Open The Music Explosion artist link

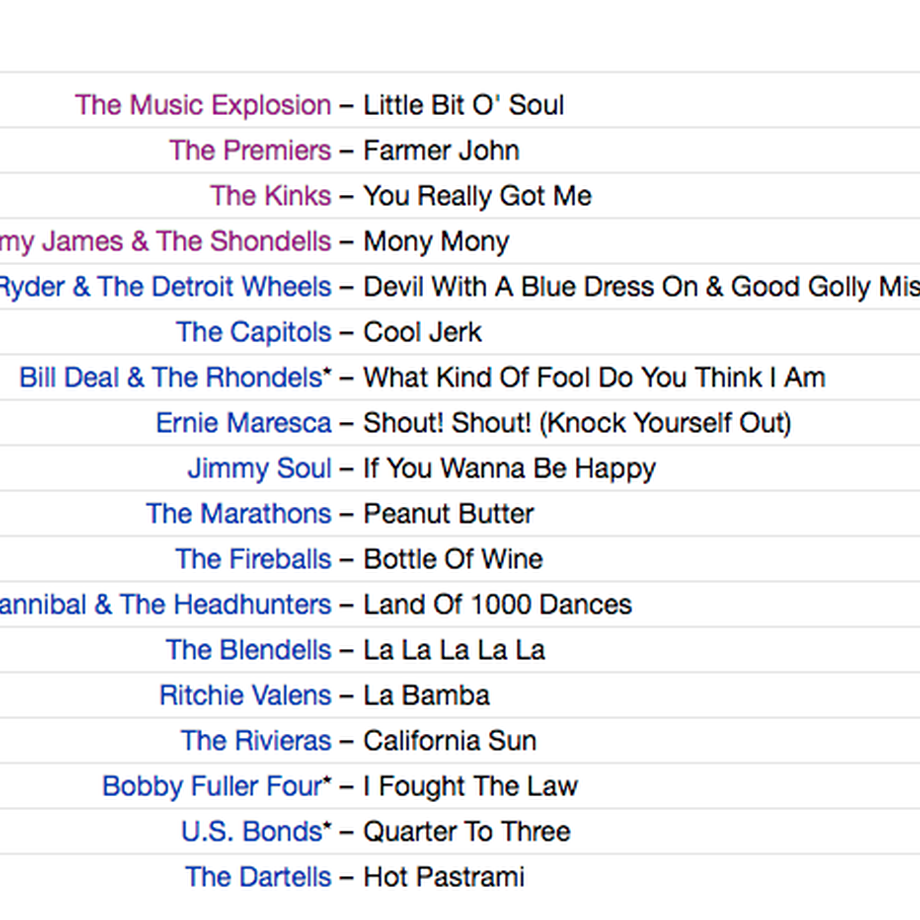[x=203, y=105]
